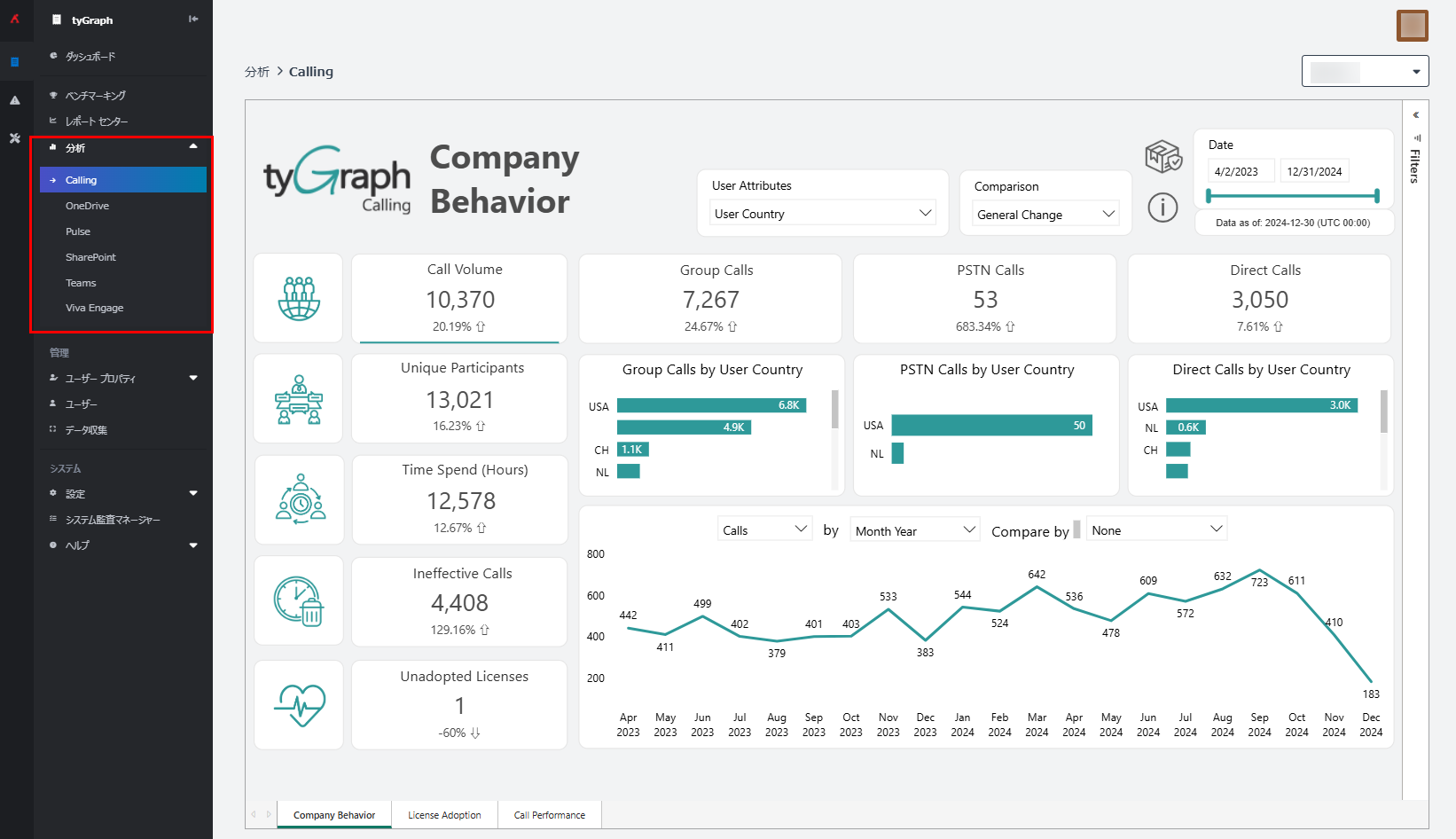Click the USA 6.8K bar in Group Calls
The image size is (1456, 839).
(x=711, y=405)
